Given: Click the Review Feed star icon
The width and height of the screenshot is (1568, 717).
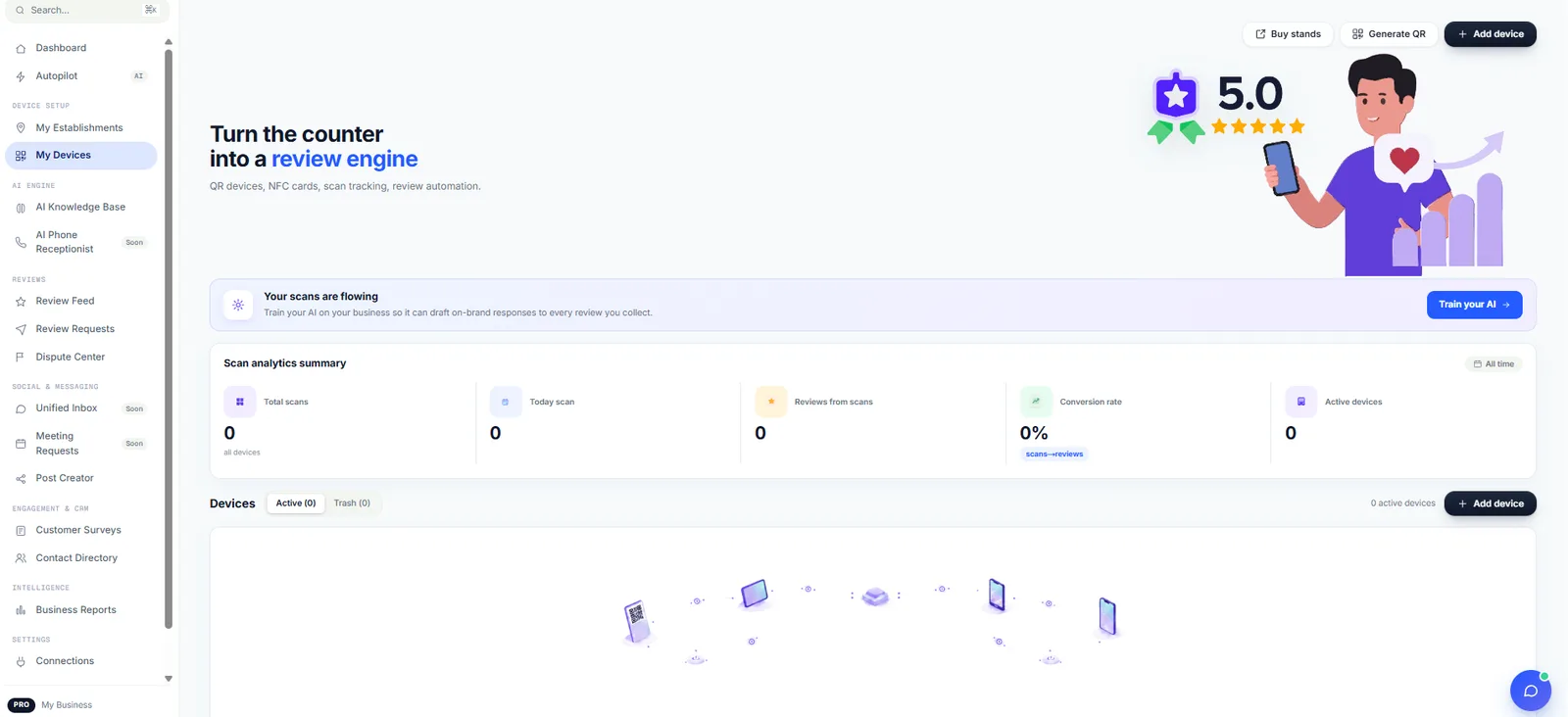Looking at the screenshot, I should click(21, 302).
